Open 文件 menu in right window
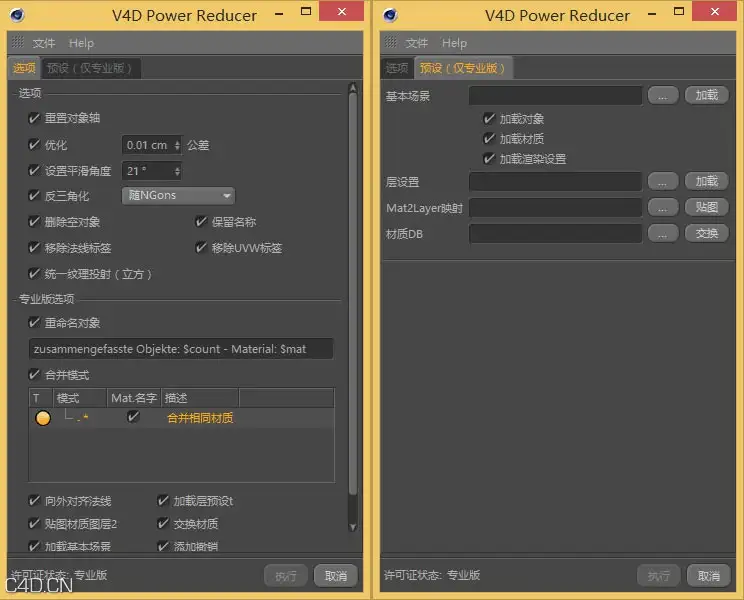This screenshot has height=600, width=744. click(417, 43)
